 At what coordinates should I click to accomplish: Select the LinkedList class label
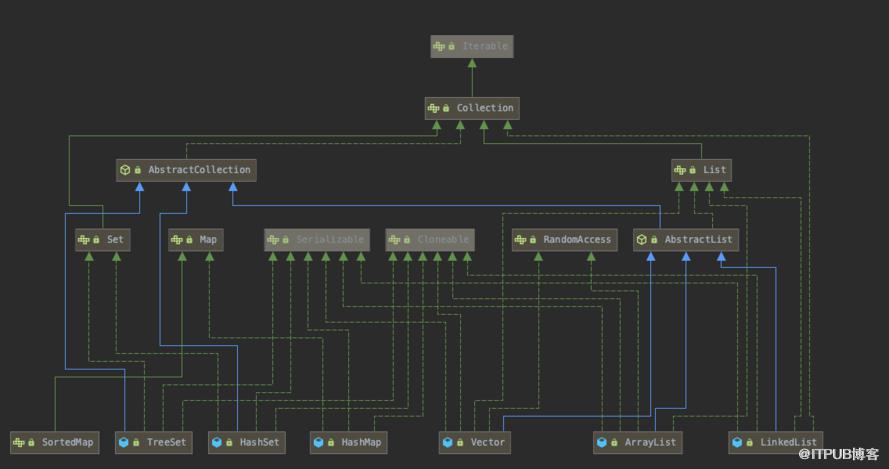[789, 442]
